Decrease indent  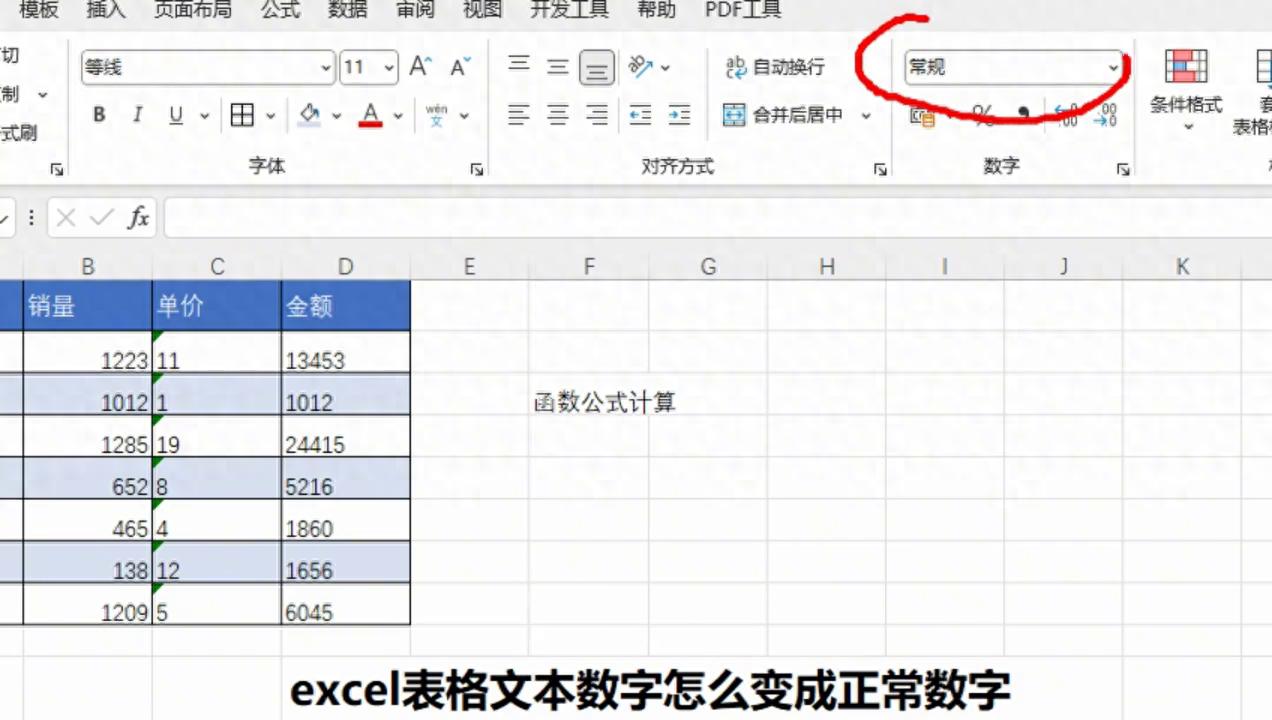(640, 115)
